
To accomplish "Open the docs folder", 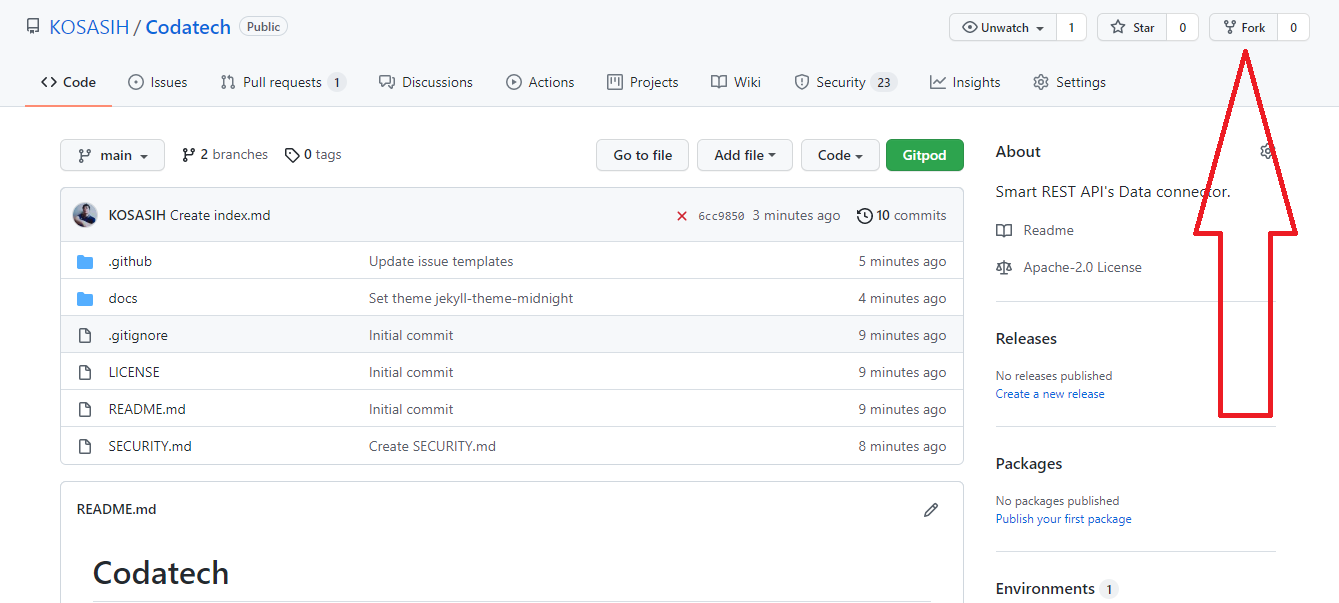I will [x=123, y=298].
